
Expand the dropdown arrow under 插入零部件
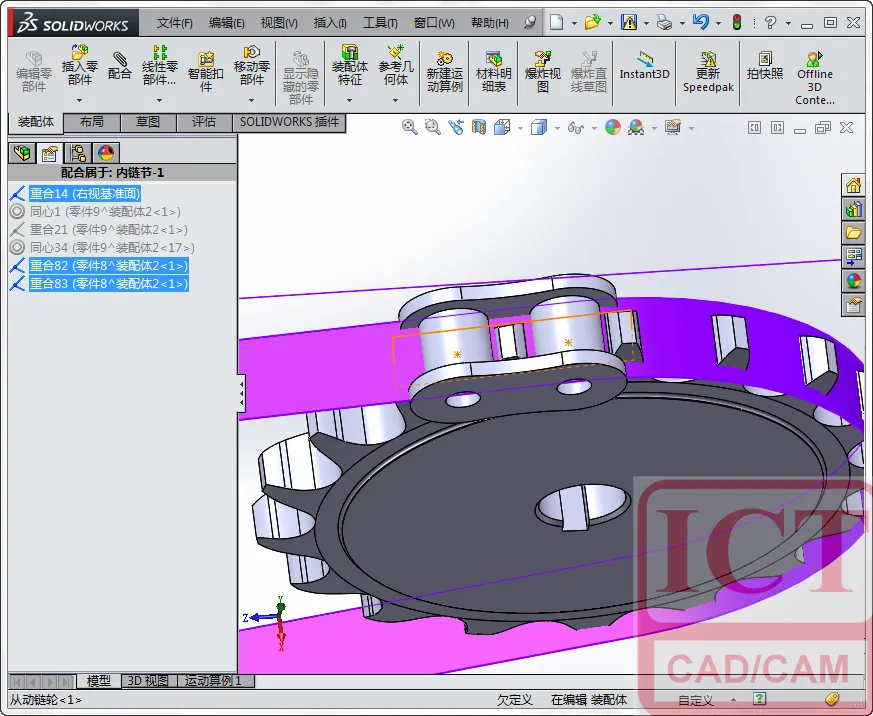[x=80, y=100]
